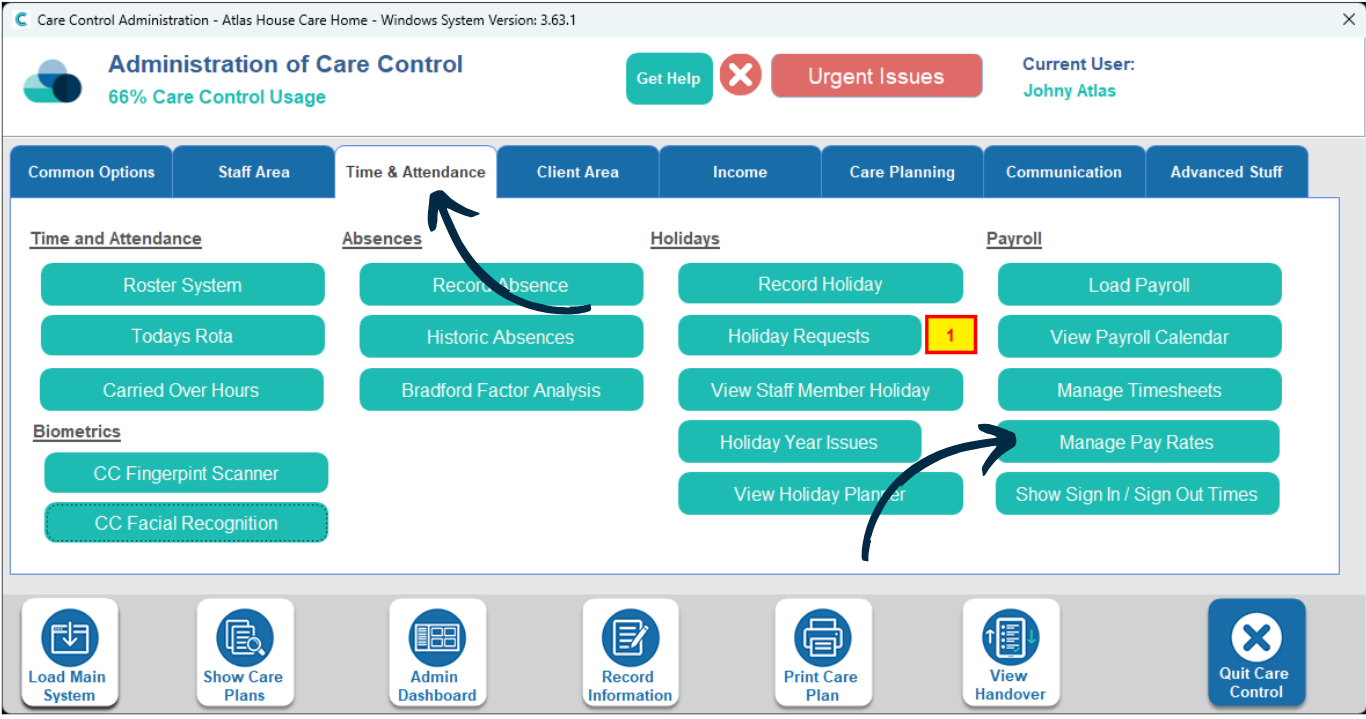Click the Record Information icon

point(630,654)
